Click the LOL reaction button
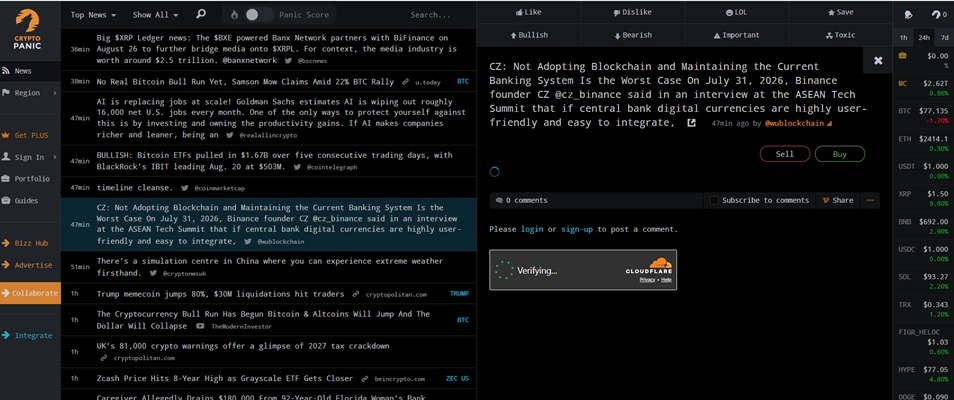This screenshot has width=954, height=400. (x=736, y=12)
